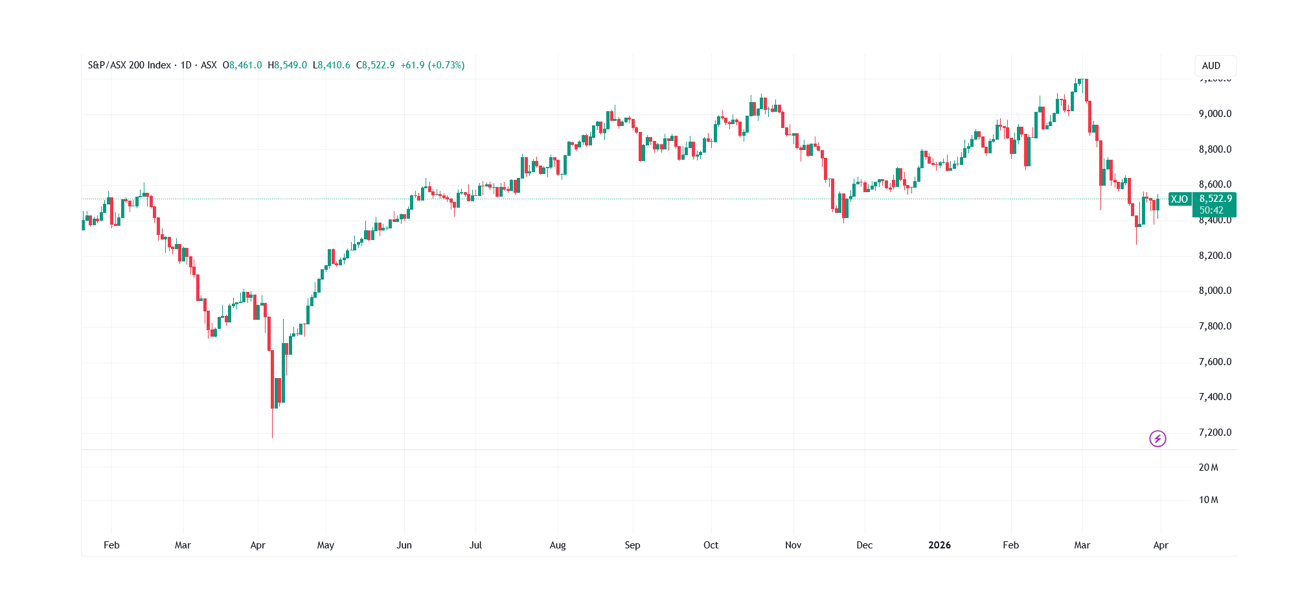Viewport: 1295px width, 597px height.
Task: Click the S&P/ASX 200 Index title
Action: 129,65
